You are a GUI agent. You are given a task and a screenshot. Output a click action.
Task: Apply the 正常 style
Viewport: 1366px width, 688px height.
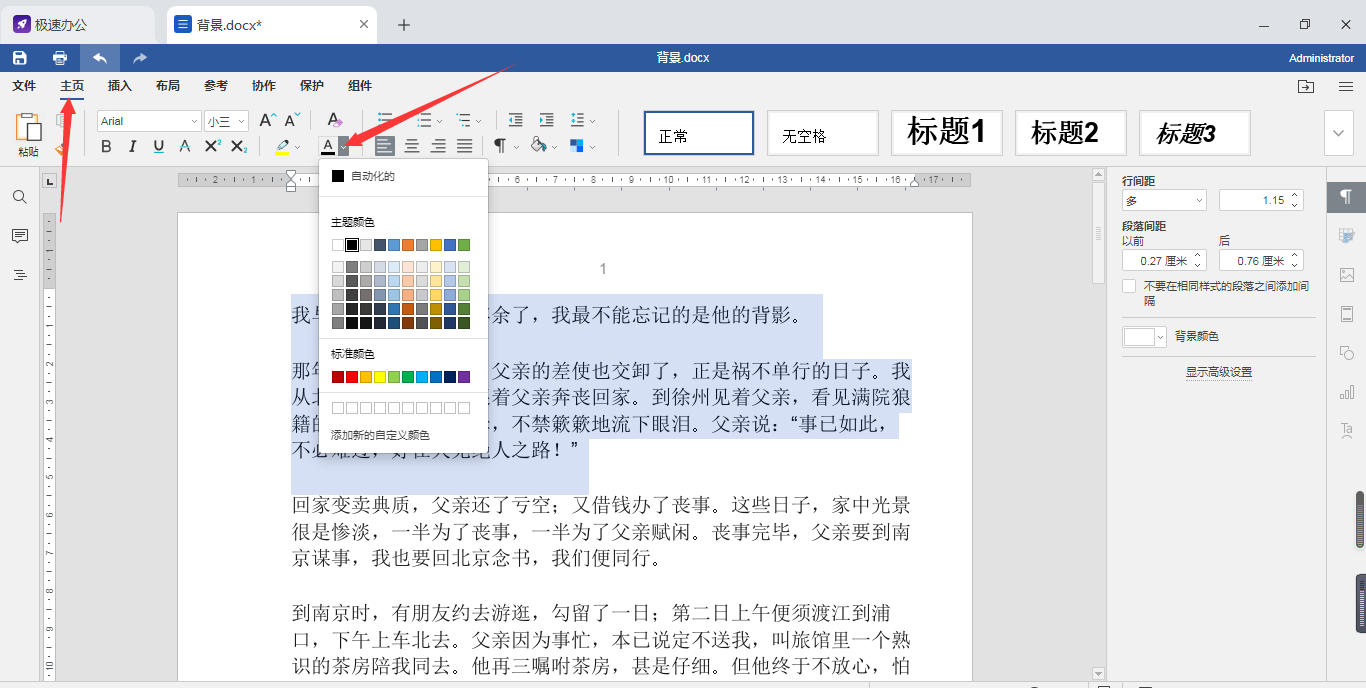pyautogui.click(x=698, y=133)
